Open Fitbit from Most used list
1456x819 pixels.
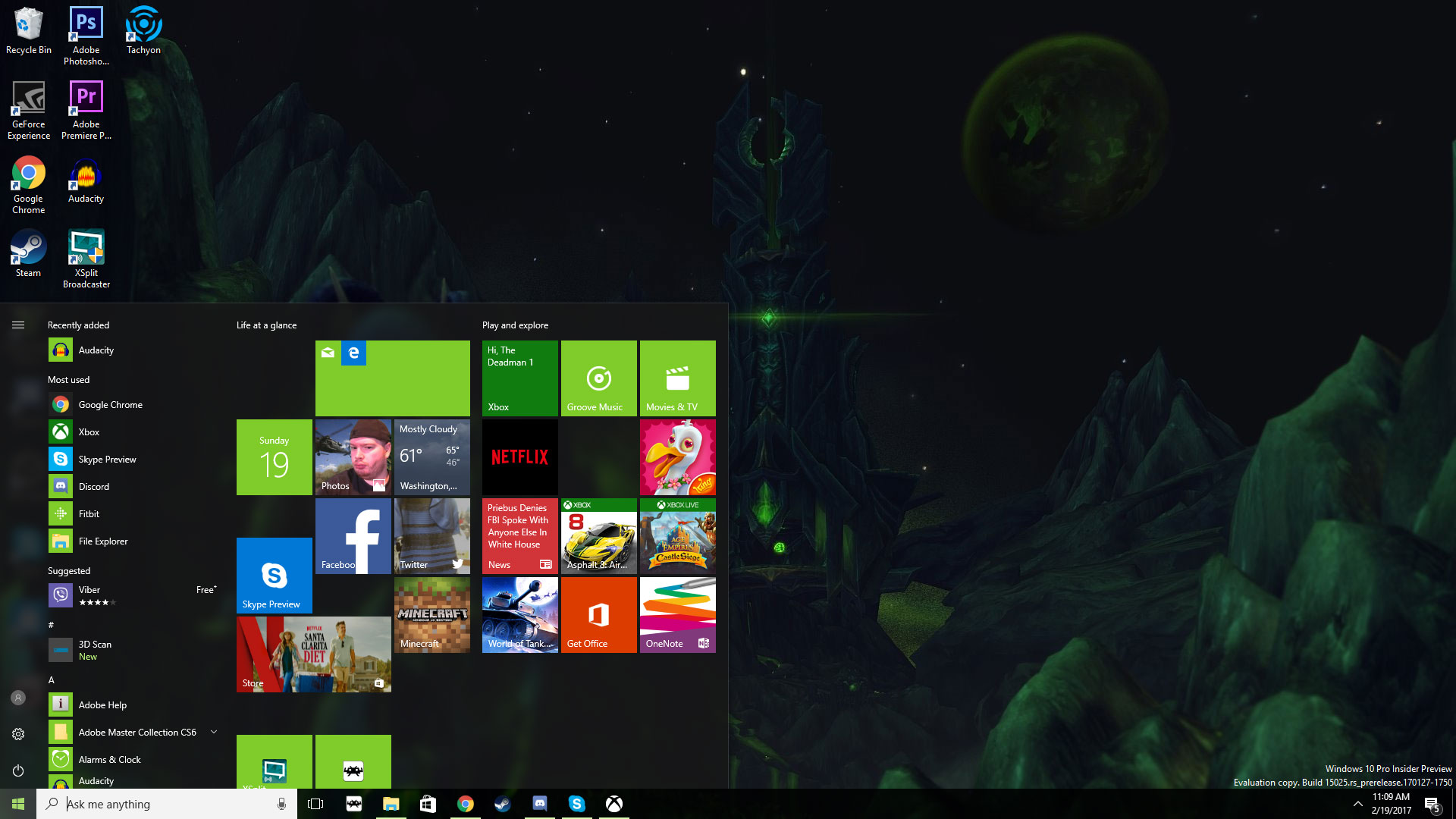tap(133, 514)
